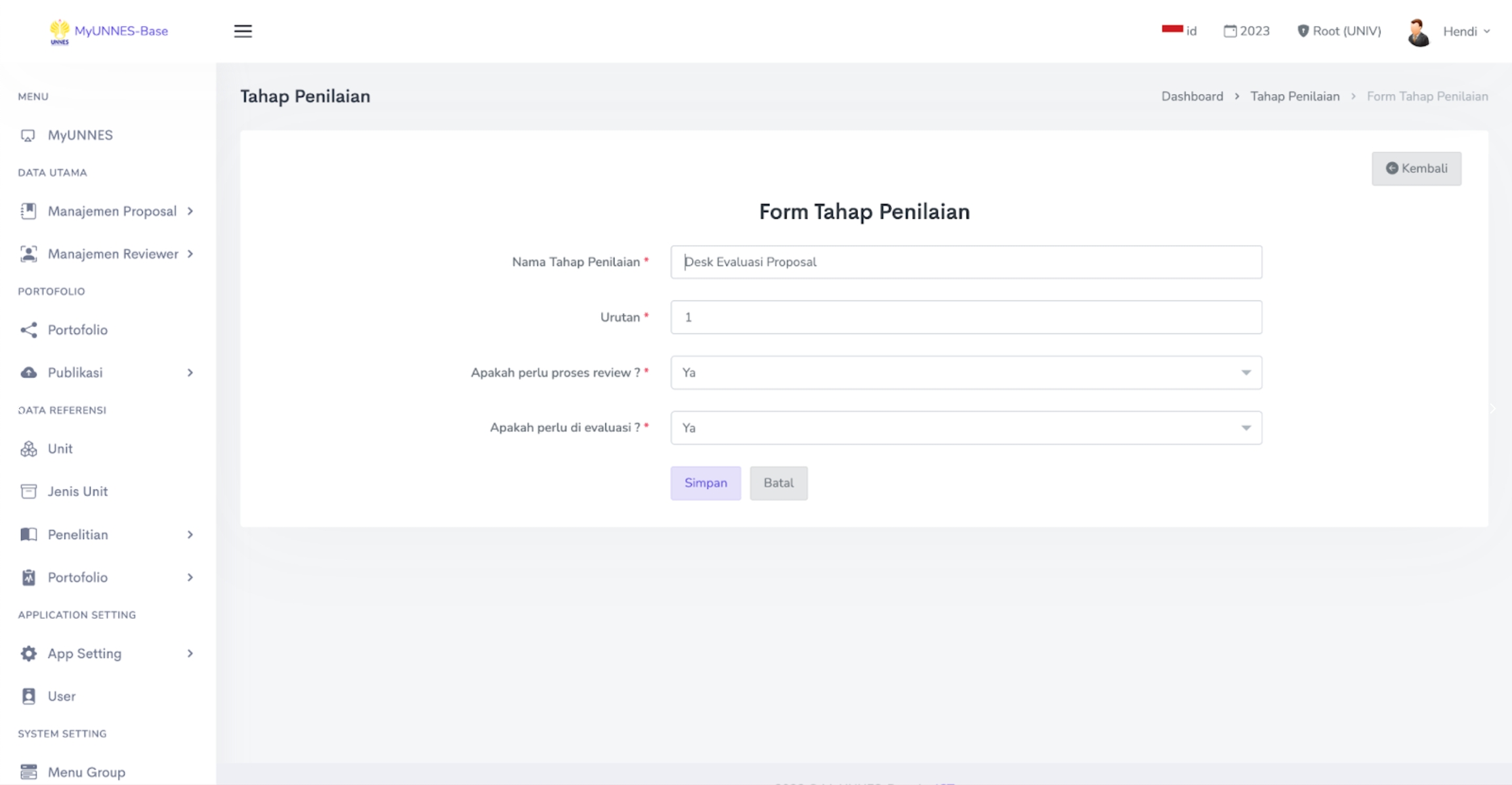Click the Kembali back button
This screenshot has width=1512, height=785.
[1416, 169]
